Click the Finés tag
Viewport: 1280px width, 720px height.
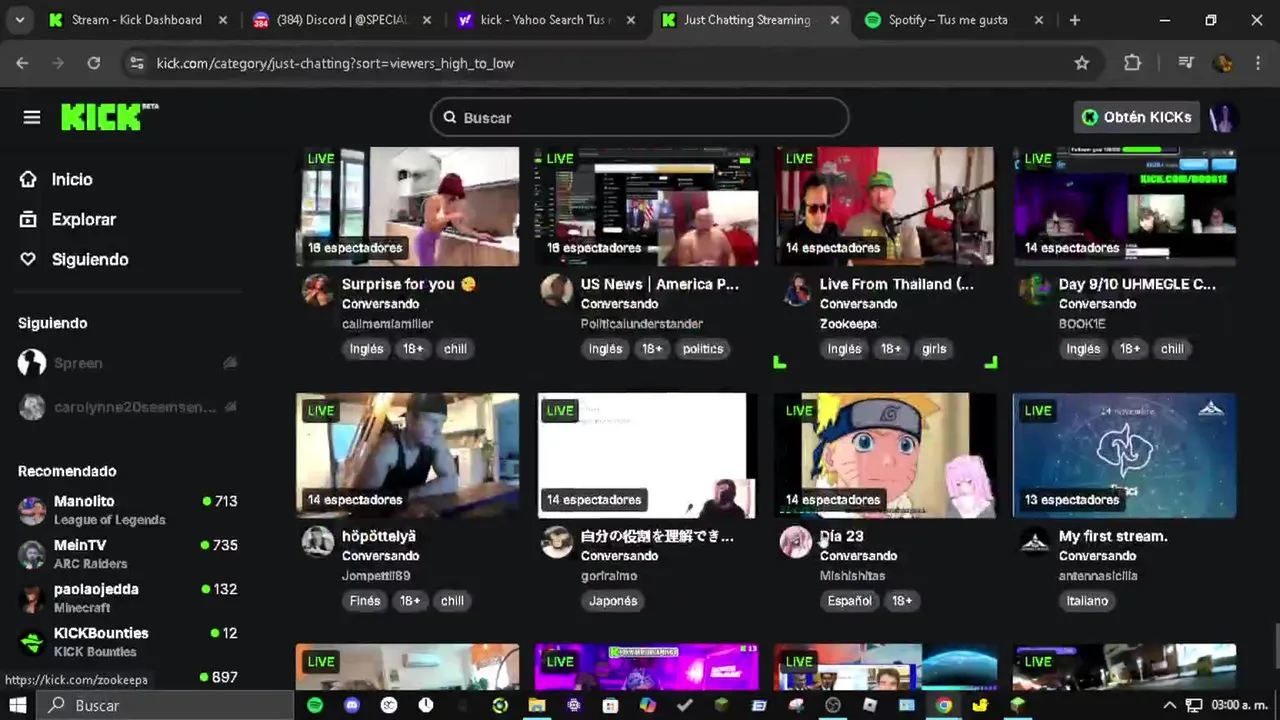click(365, 601)
